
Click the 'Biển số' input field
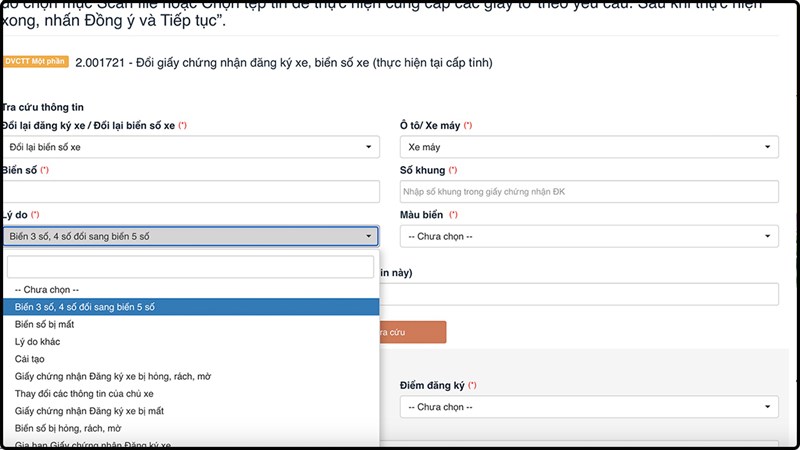click(x=190, y=192)
